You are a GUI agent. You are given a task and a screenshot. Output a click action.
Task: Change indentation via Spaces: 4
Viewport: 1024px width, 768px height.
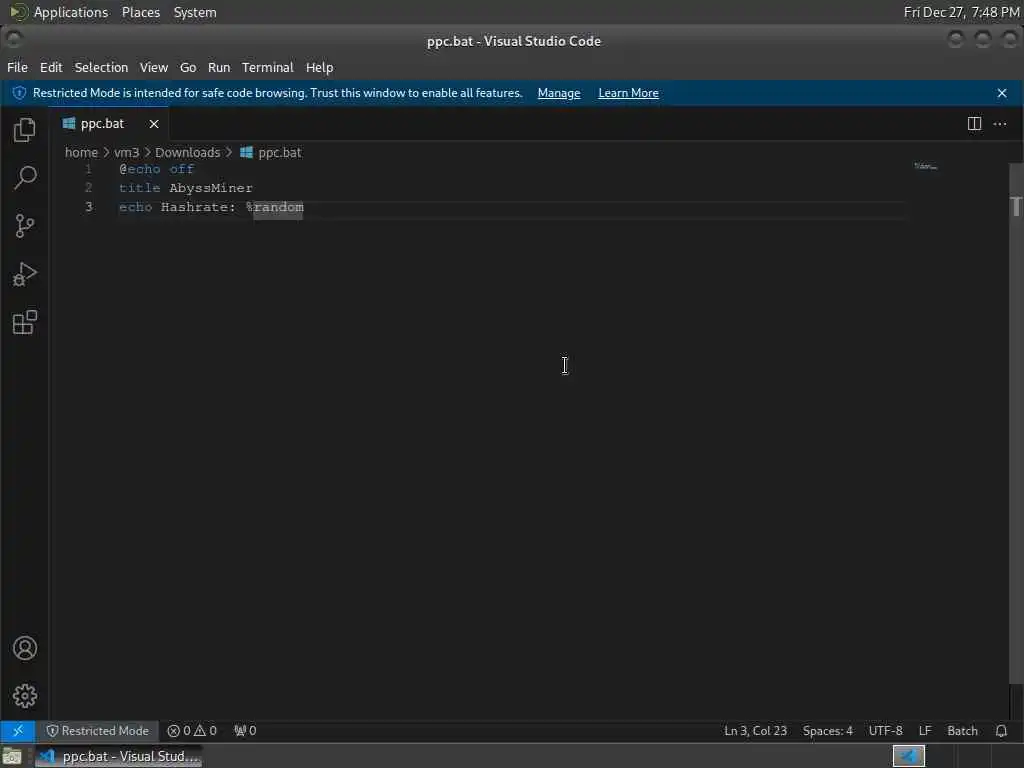pyautogui.click(x=827, y=731)
